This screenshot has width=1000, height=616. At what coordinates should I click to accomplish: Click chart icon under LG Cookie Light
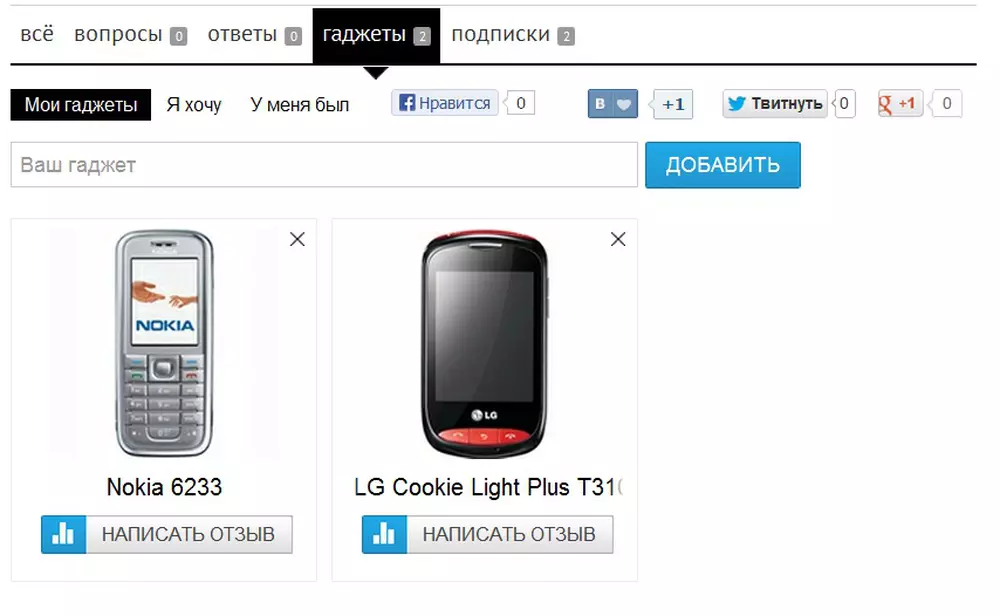pos(385,534)
